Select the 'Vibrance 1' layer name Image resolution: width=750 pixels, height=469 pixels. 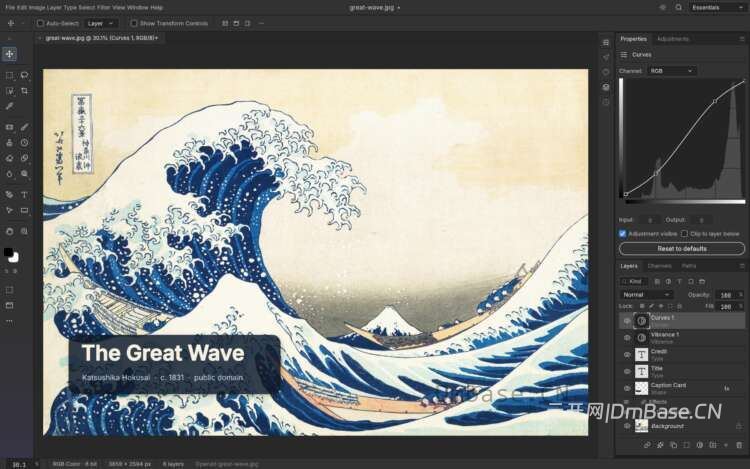click(665, 335)
